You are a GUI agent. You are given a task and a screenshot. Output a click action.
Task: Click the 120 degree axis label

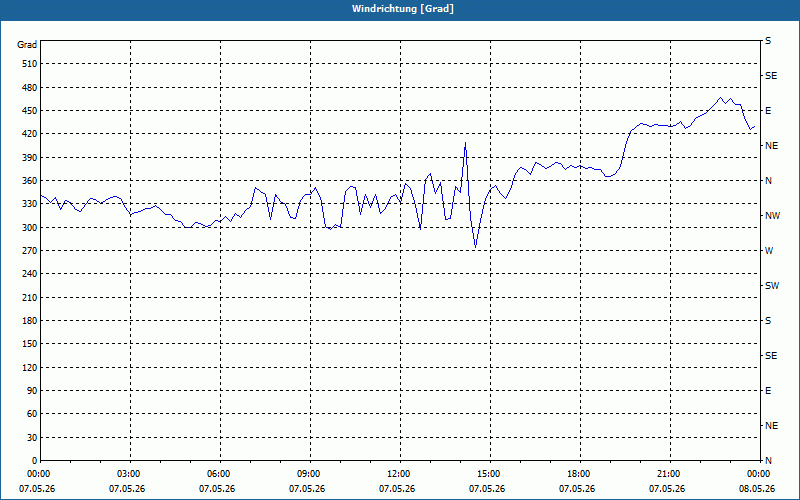click(30, 367)
